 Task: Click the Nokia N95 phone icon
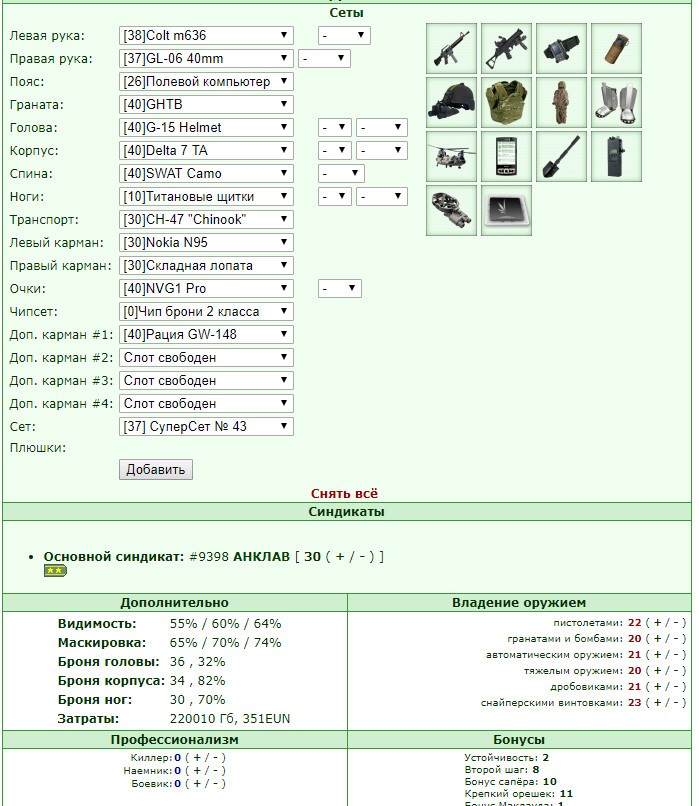[506, 156]
